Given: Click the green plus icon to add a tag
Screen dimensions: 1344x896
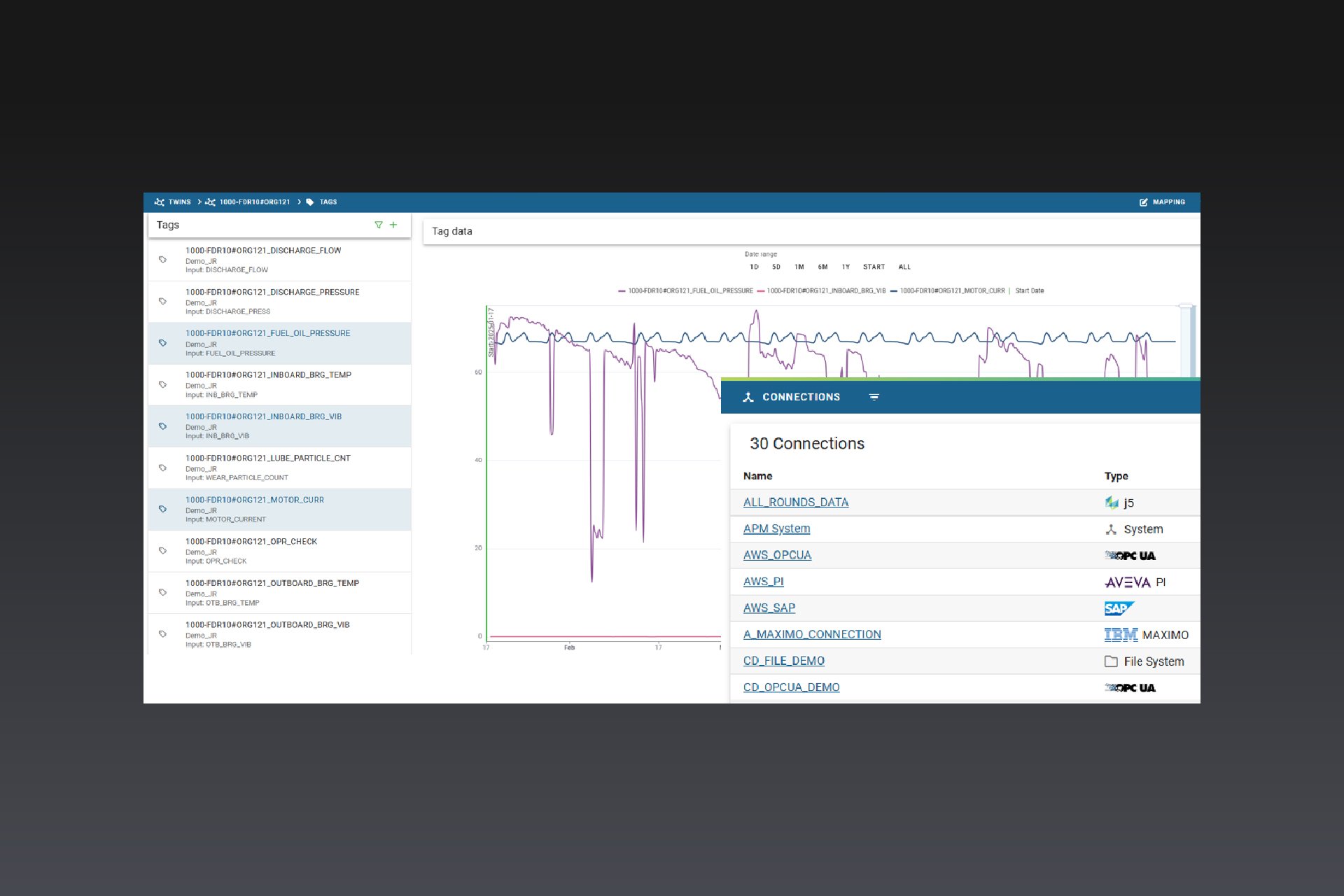Looking at the screenshot, I should [x=393, y=225].
